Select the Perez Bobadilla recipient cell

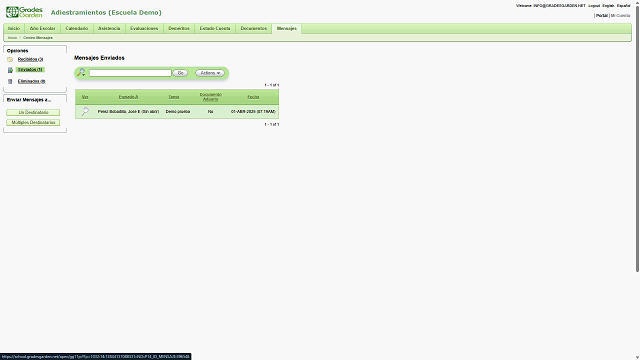tap(128, 111)
